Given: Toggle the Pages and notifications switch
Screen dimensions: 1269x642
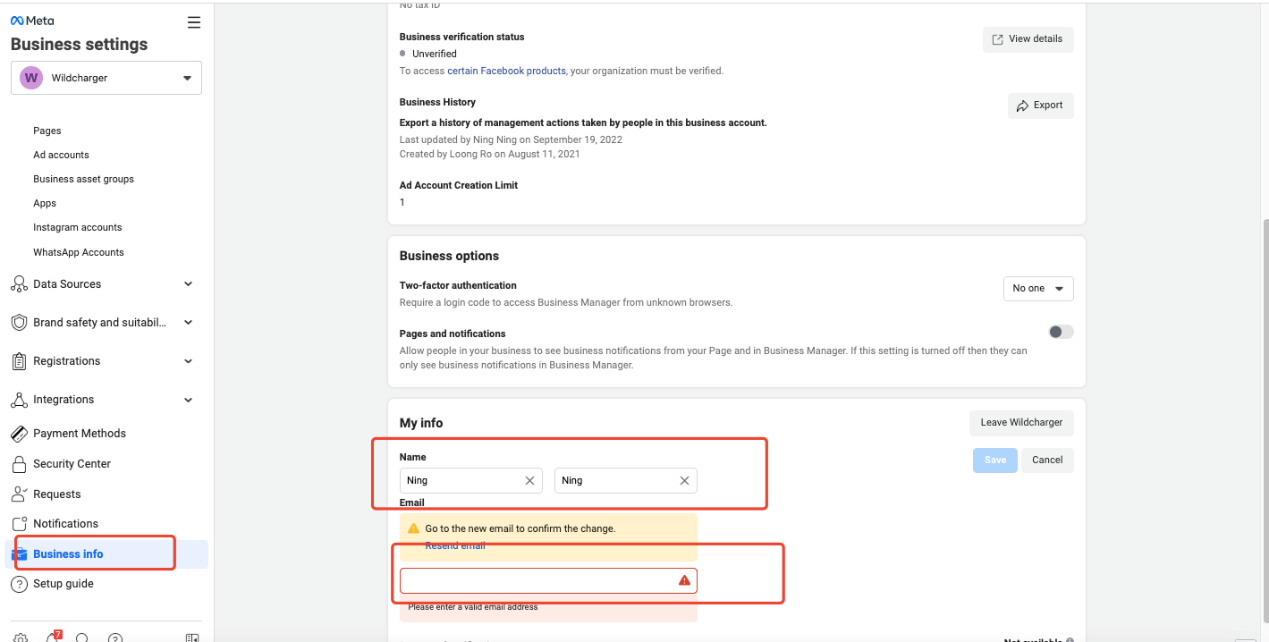Looking at the screenshot, I should click(1060, 332).
